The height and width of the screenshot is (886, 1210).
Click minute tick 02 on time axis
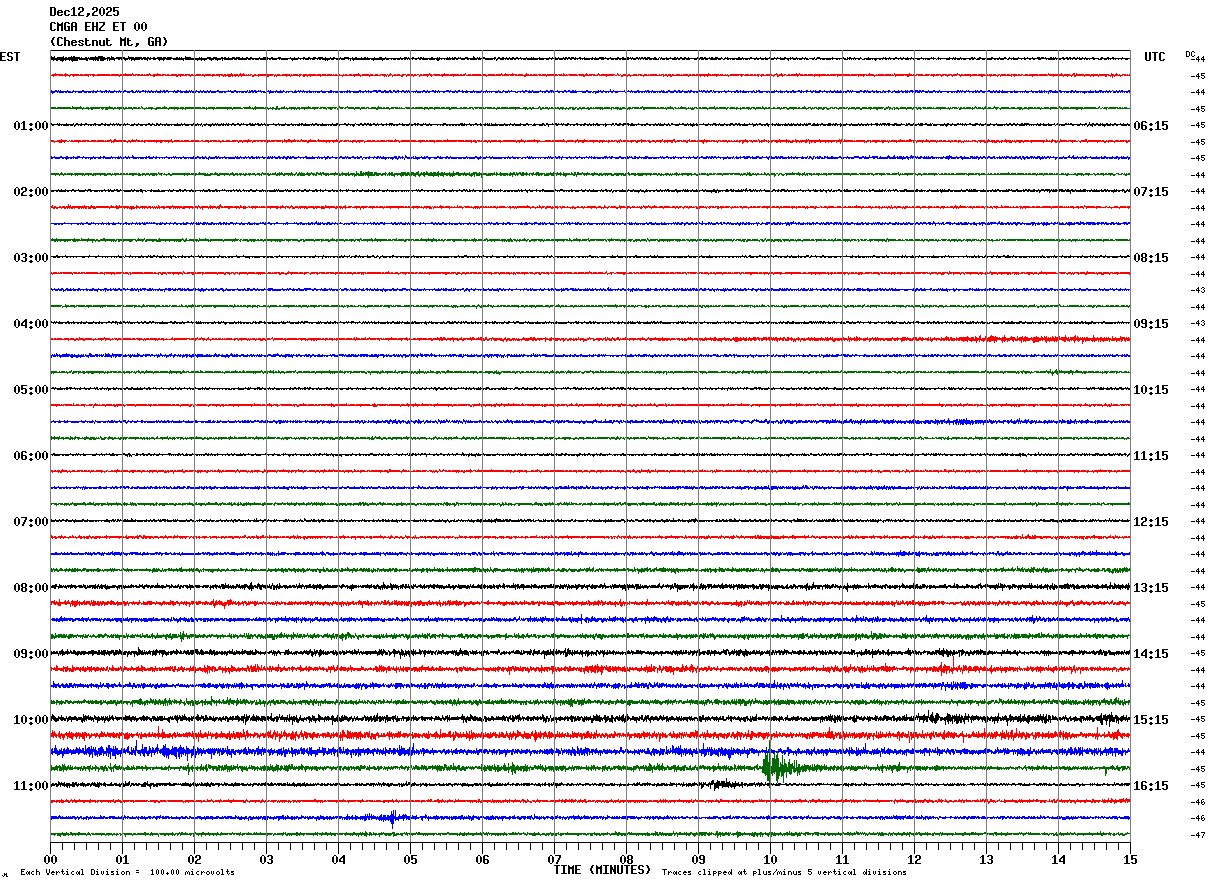click(x=194, y=859)
